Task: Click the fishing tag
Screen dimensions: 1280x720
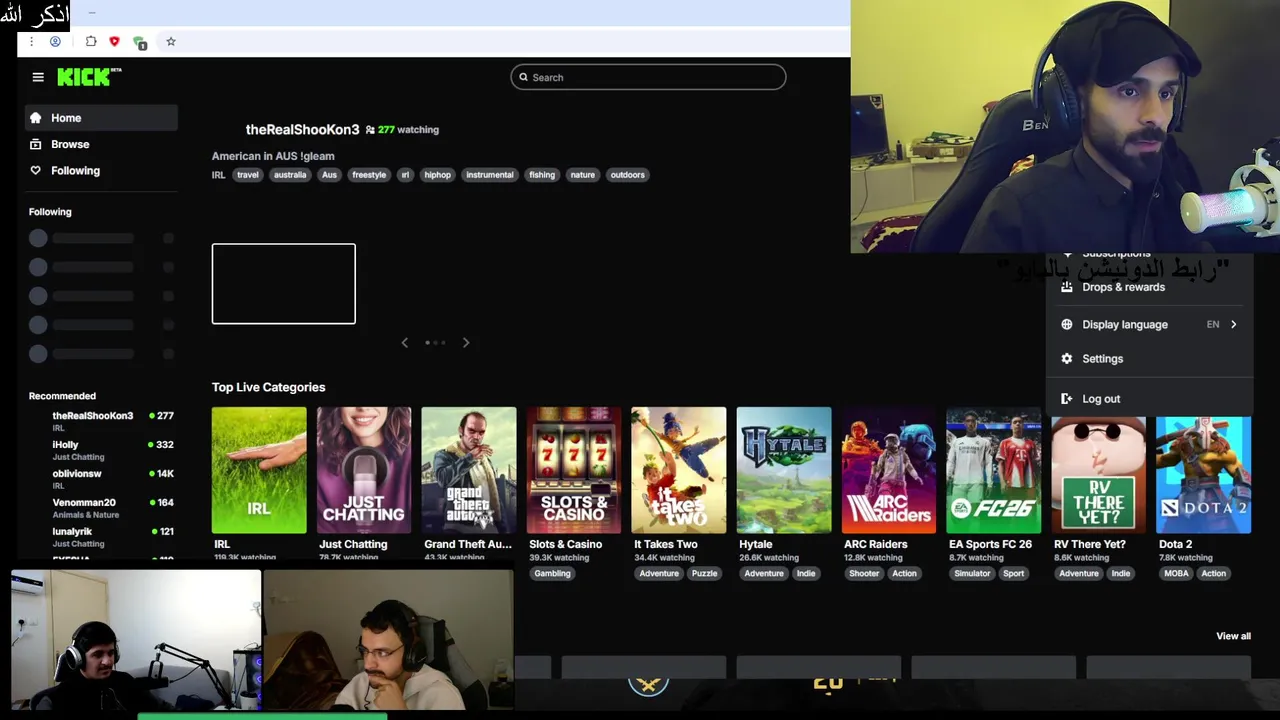Action: [542, 175]
